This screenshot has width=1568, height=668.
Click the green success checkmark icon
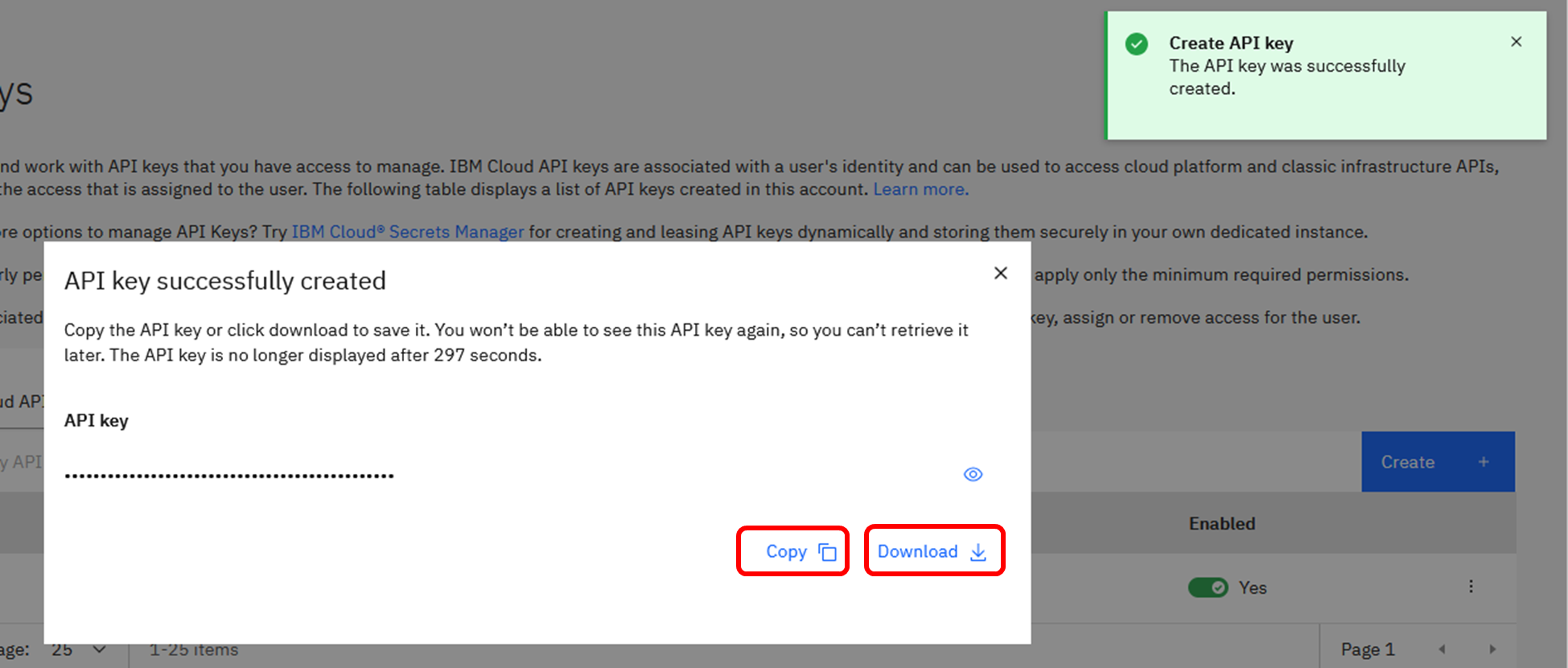(x=1136, y=43)
